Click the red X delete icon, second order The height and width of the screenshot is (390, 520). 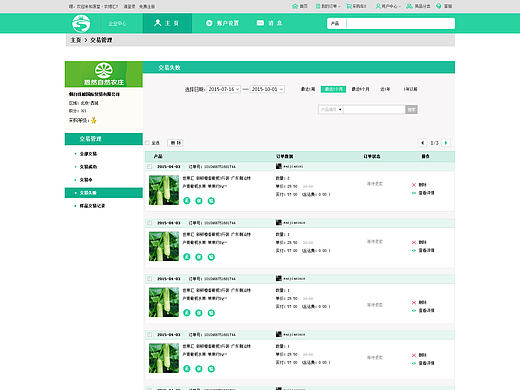[414, 242]
